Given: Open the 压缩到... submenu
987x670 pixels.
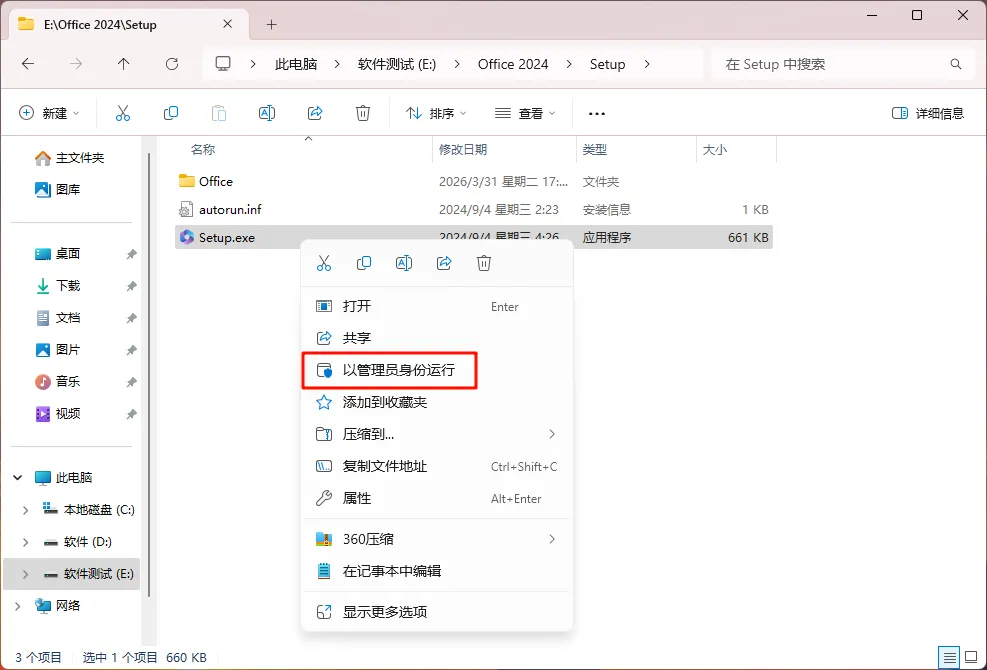Looking at the screenshot, I should (437, 434).
